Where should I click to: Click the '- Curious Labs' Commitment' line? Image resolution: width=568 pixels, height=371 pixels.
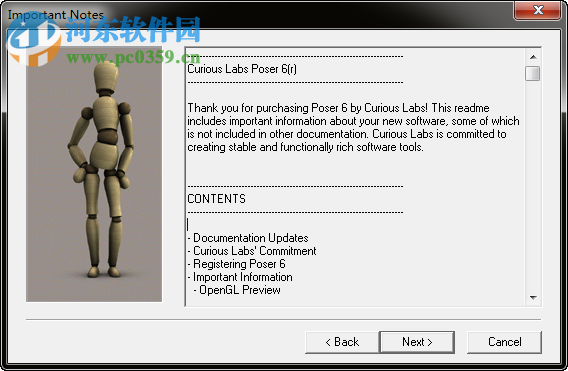click(252, 251)
